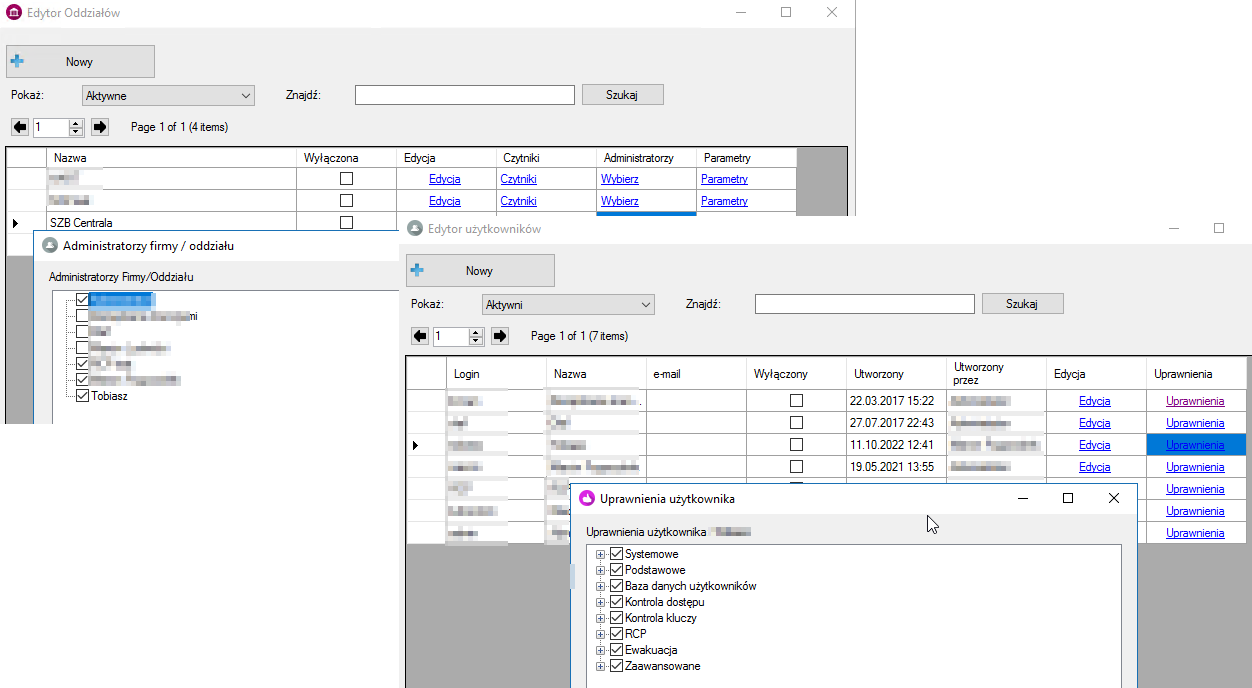Go to next page in Edytor użytkowników
Screen dimensions: 1252x688
tap(500, 336)
